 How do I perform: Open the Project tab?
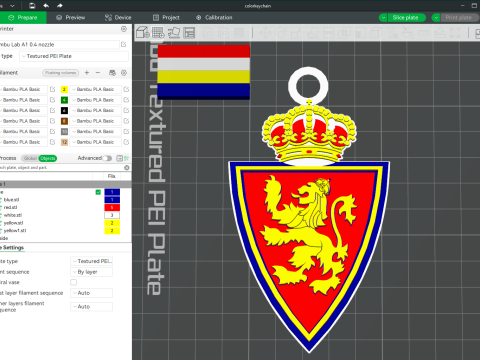[x=166, y=18]
